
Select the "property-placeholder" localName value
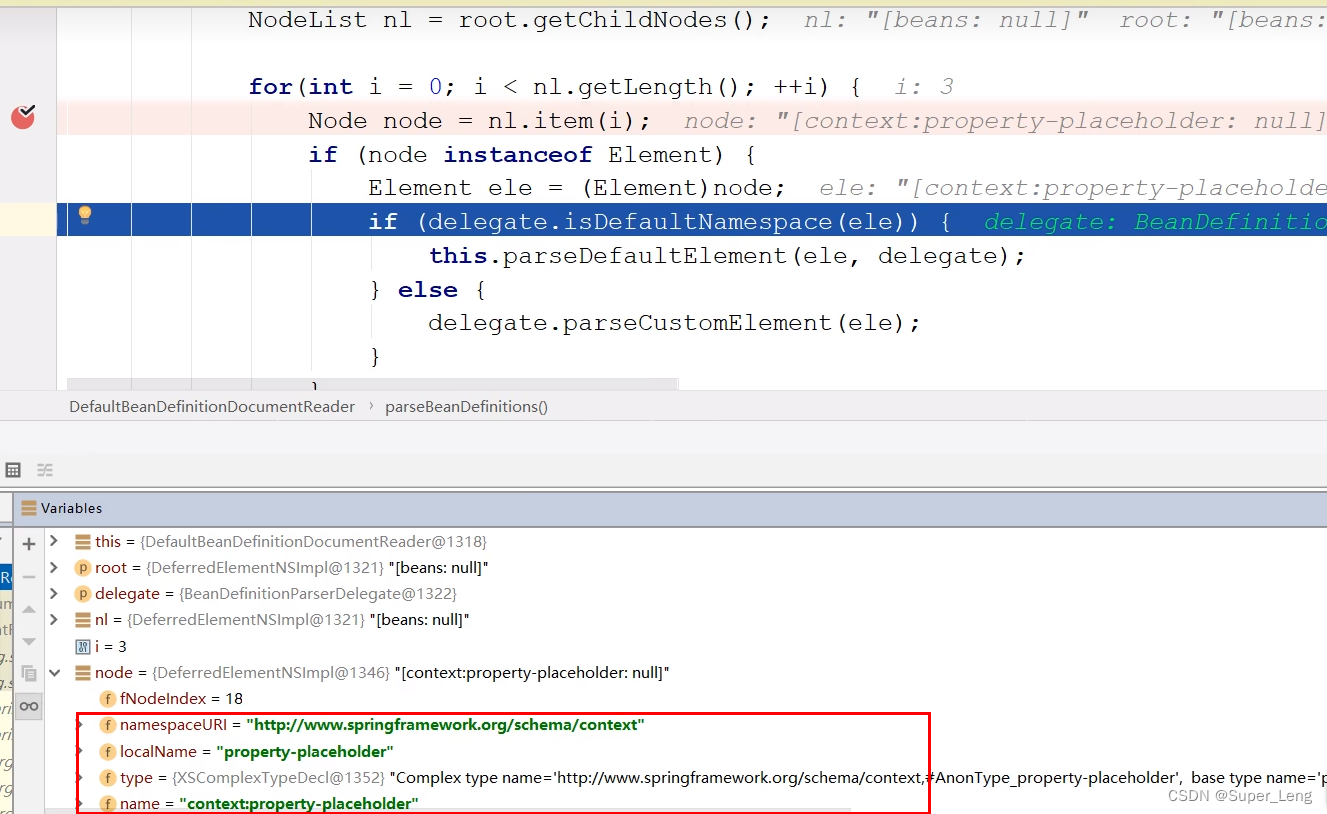pos(305,751)
